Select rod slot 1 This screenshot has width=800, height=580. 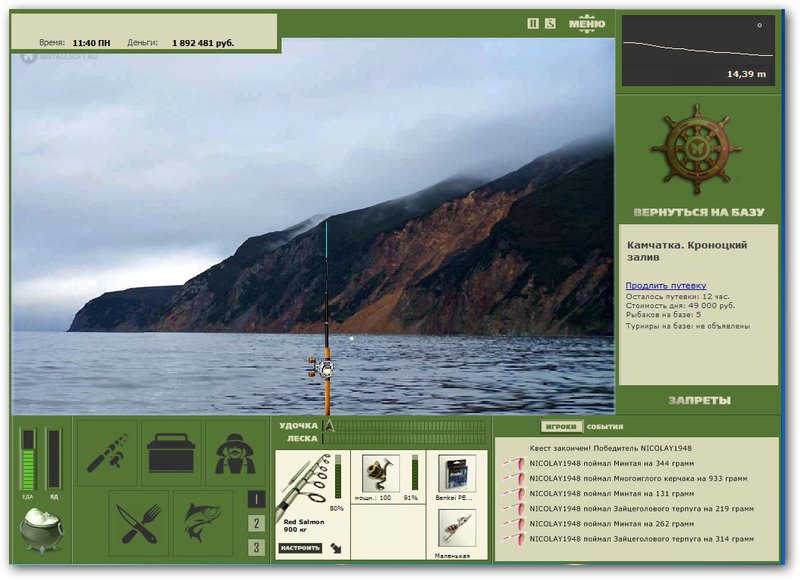[256, 499]
